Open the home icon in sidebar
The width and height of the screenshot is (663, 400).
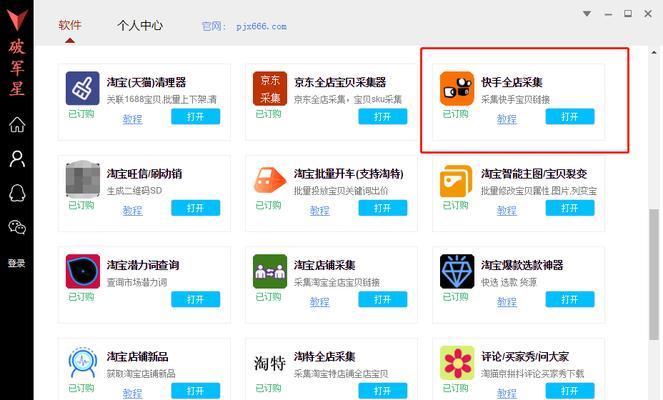[17, 124]
